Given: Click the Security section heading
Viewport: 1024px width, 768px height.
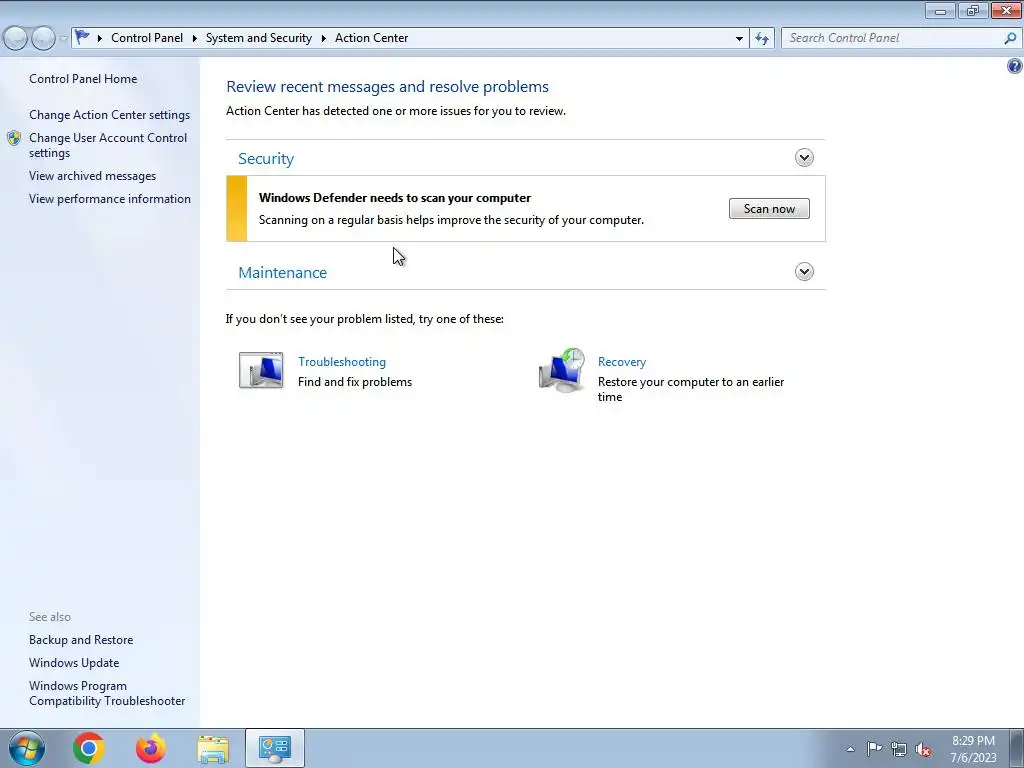Looking at the screenshot, I should pos(266,159).
